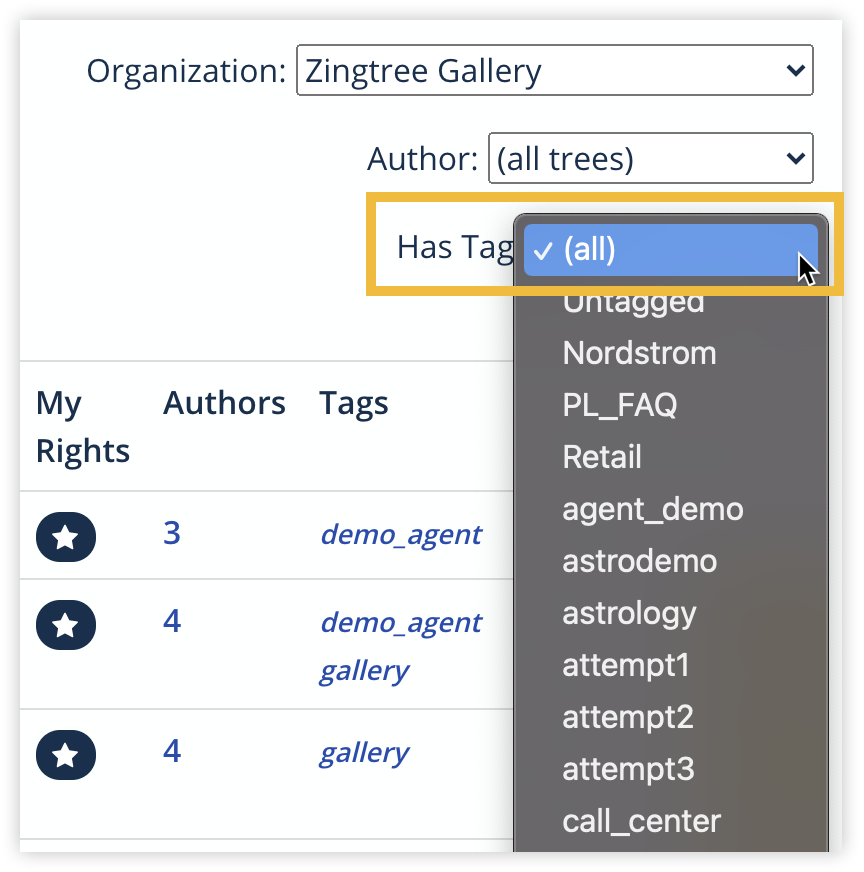Select the Nordstrom tag from the list

click(640, 353)
